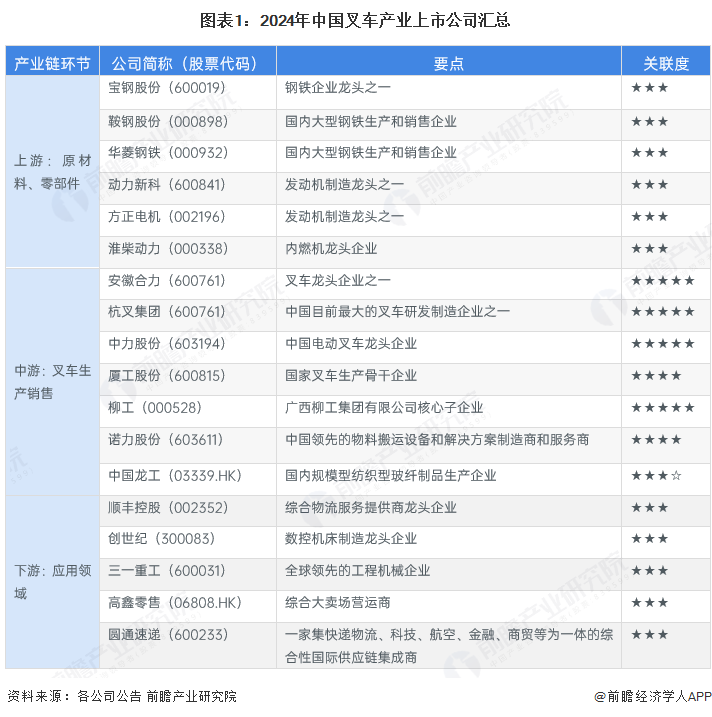Select the text 国内规模型纺织型玻纤制品生产企业
This screenshot has height=717, width=712.
click(391, 476)
